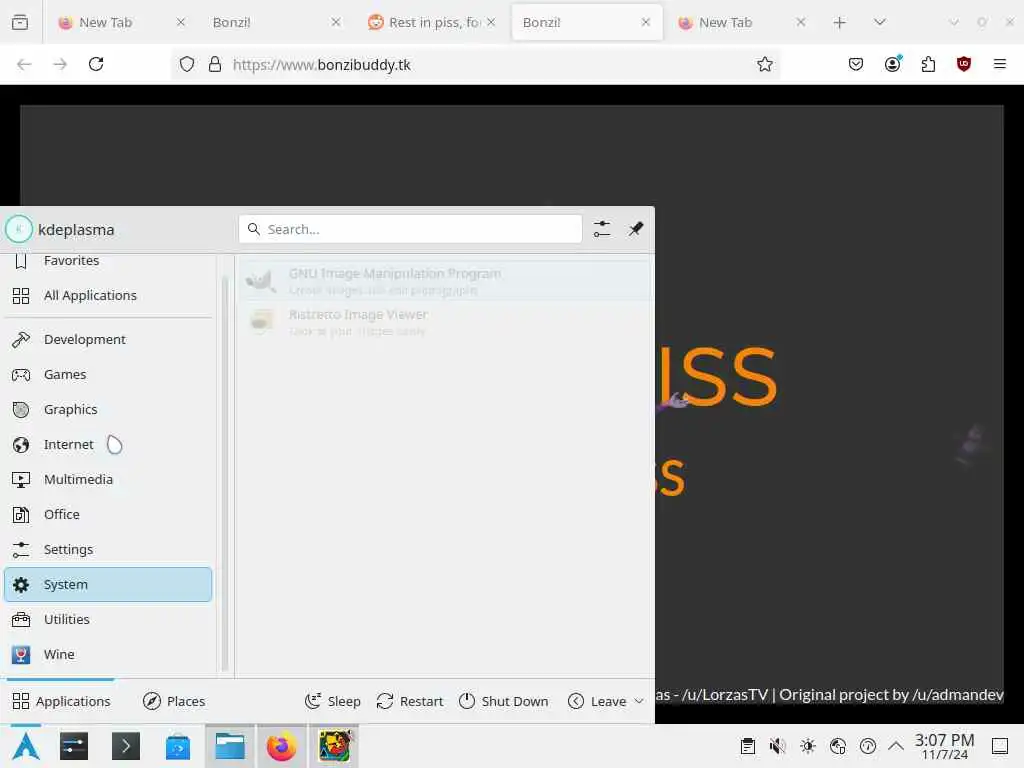
Task: Click the muted volume tray icon
Action: pos(777,746)
